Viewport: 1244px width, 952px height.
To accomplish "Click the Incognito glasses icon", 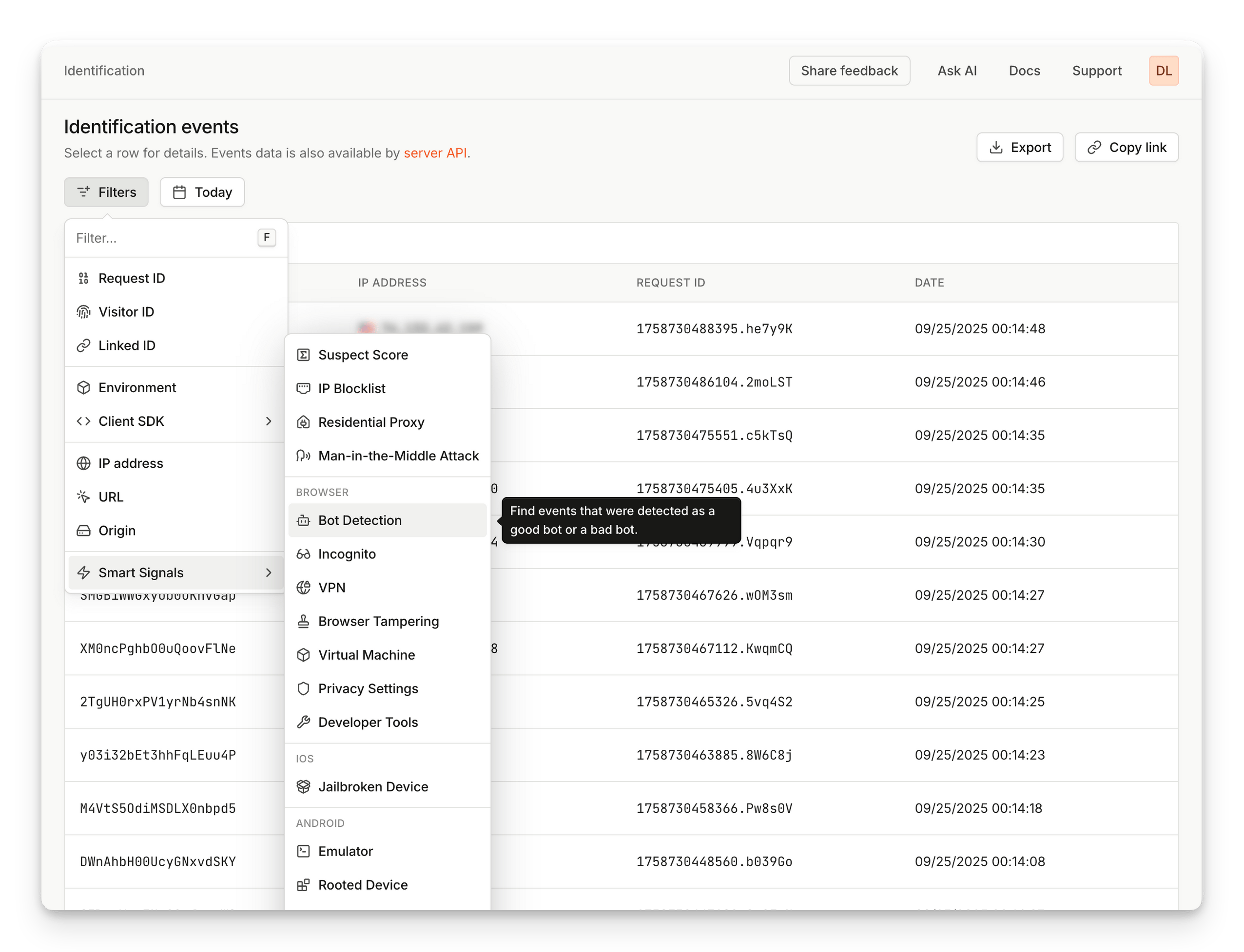I will (303, 554).
